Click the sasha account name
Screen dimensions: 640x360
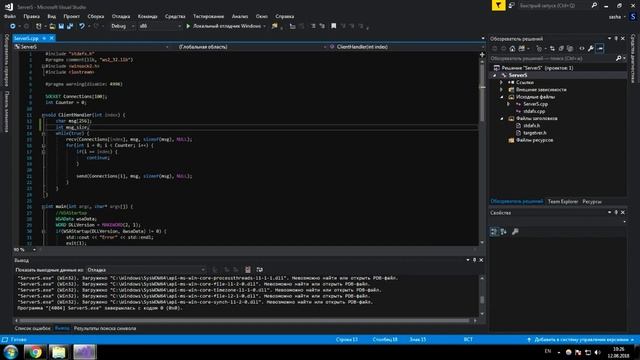[615, 17]
